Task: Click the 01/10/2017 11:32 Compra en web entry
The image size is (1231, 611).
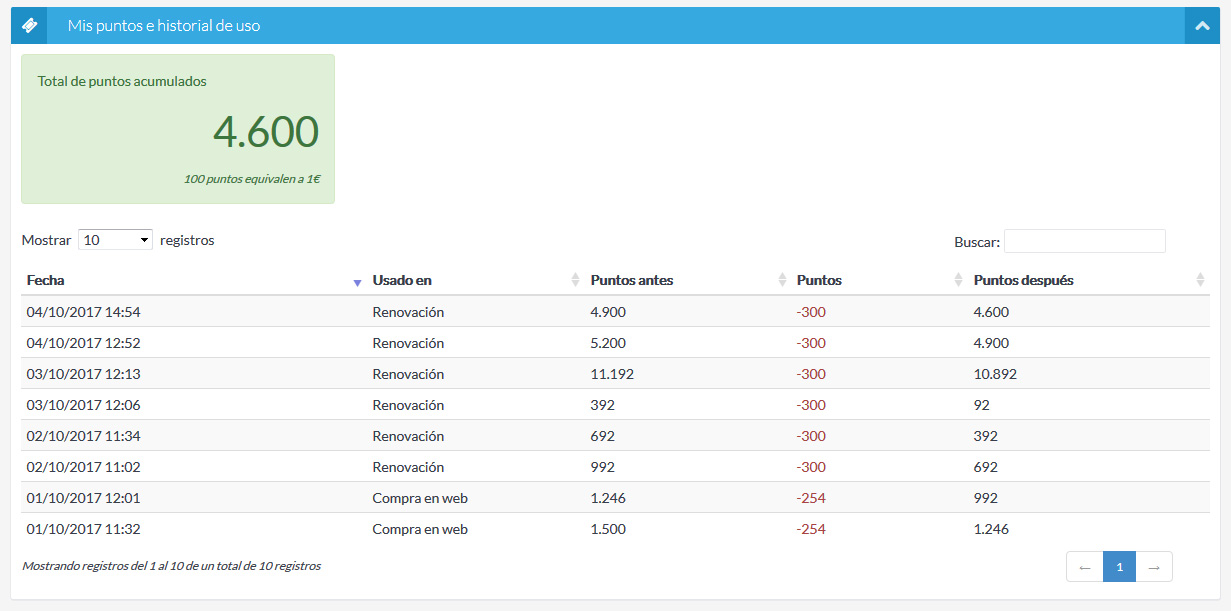Action: (x=420, y=529)
